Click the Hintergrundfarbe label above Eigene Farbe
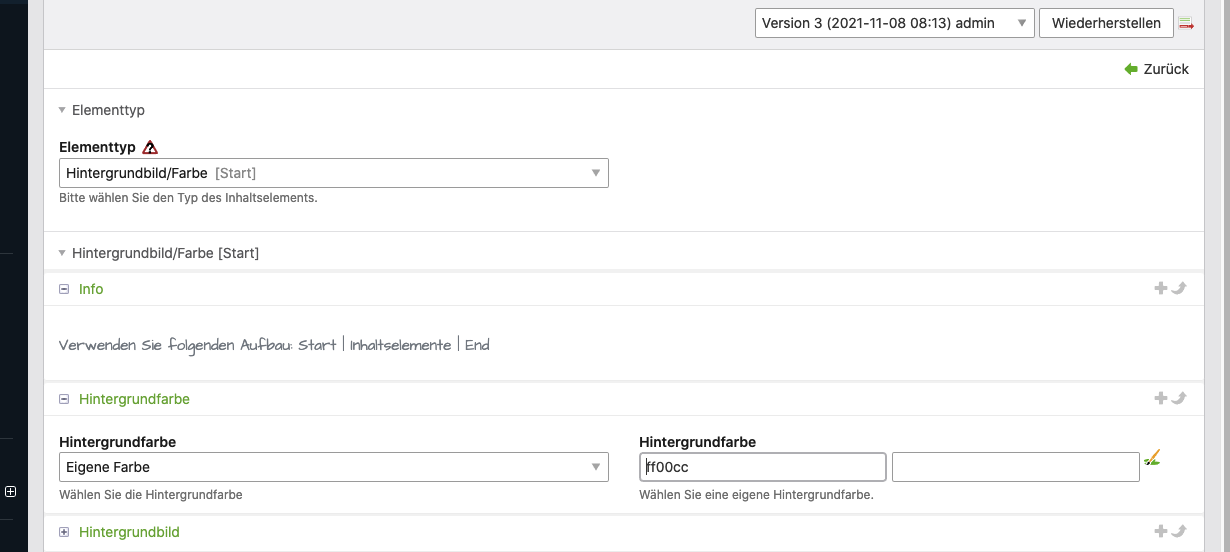This screenshot has width=1230, height=552. tap(118, 442)
